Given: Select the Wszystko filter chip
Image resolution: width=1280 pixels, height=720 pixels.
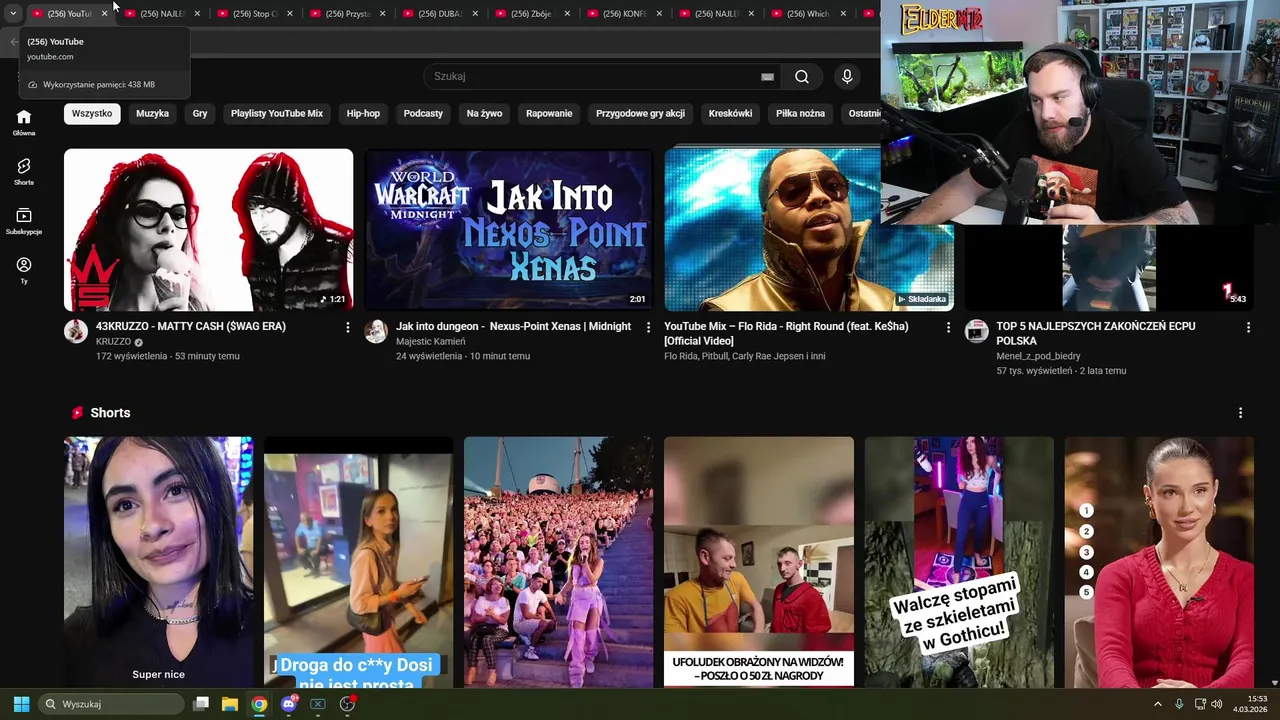Looking at the screenshot, I should point(92,114).
